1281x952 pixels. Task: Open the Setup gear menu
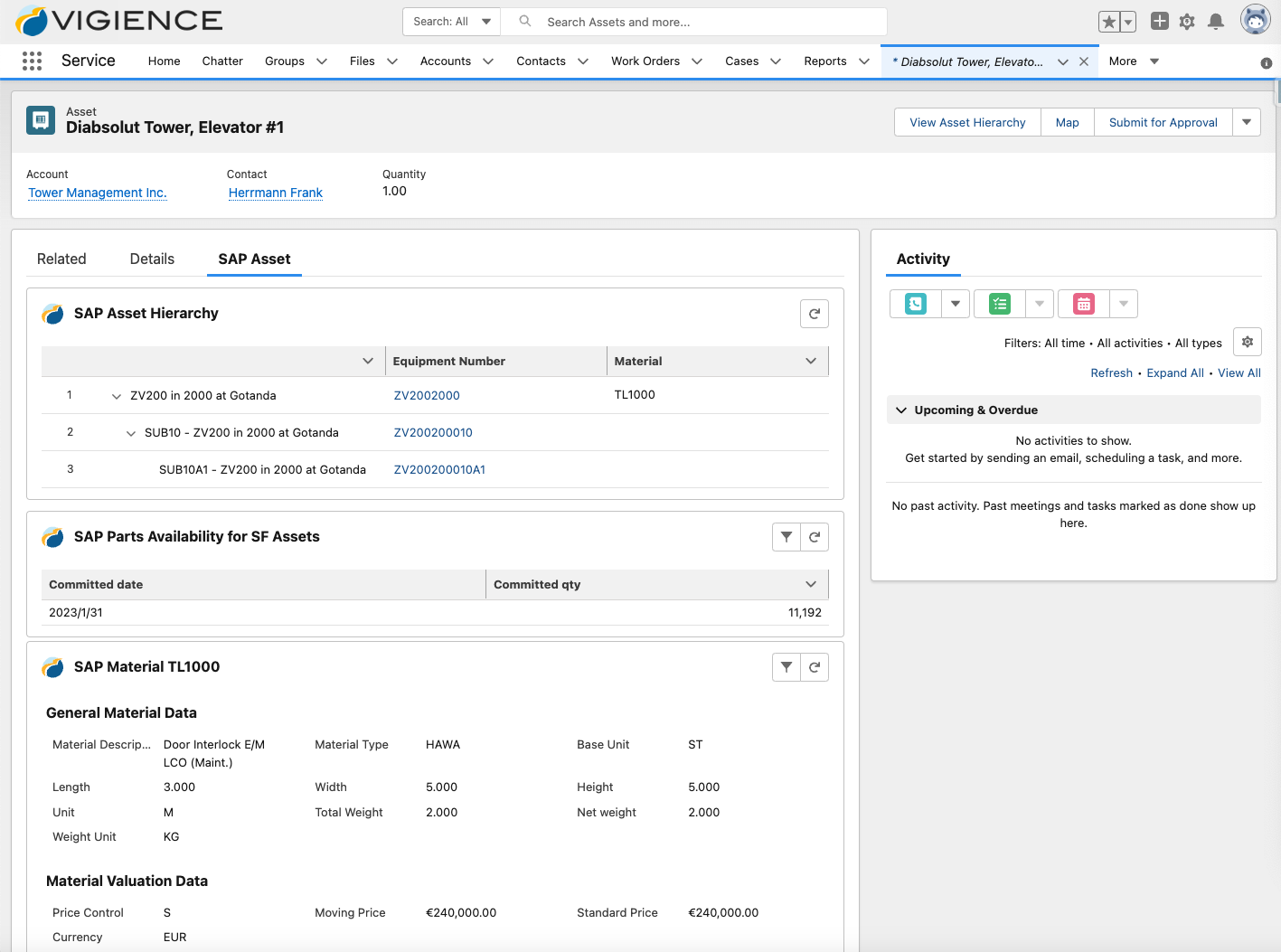click(x=1187, y=22)
